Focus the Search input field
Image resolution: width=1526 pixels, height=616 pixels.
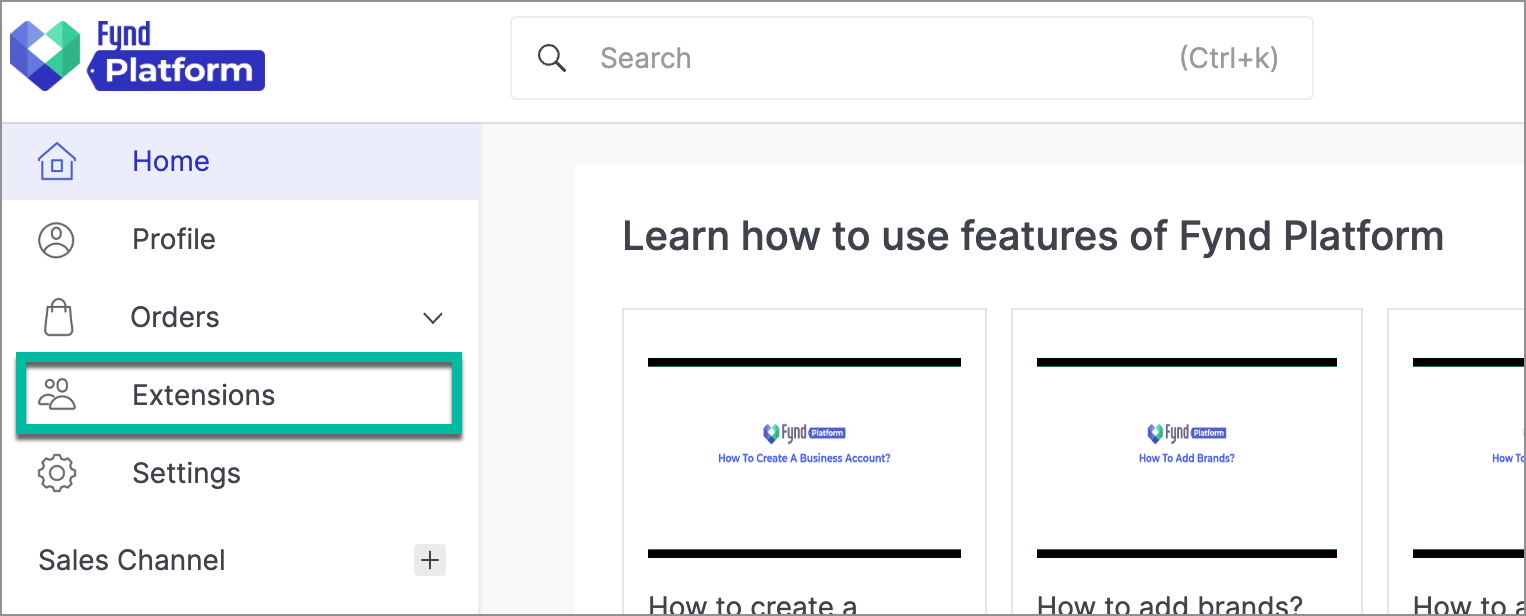[x=911, y=58]
